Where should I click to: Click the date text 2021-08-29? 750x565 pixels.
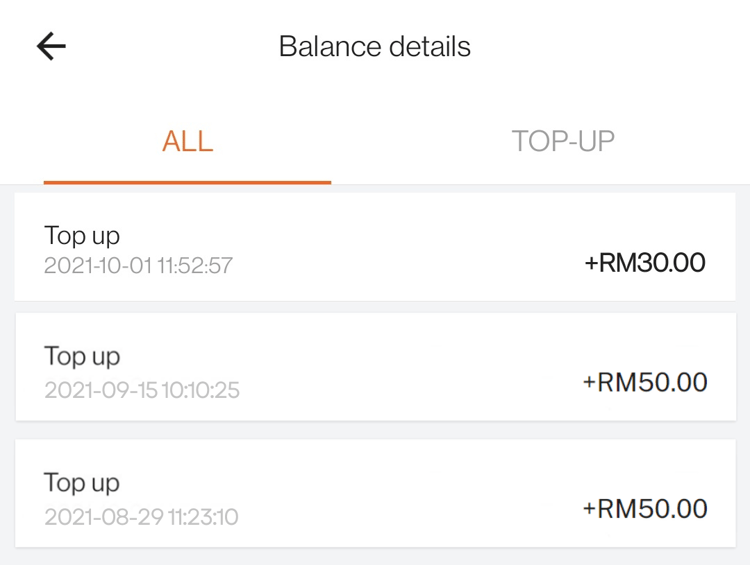[x=99, y=517]
